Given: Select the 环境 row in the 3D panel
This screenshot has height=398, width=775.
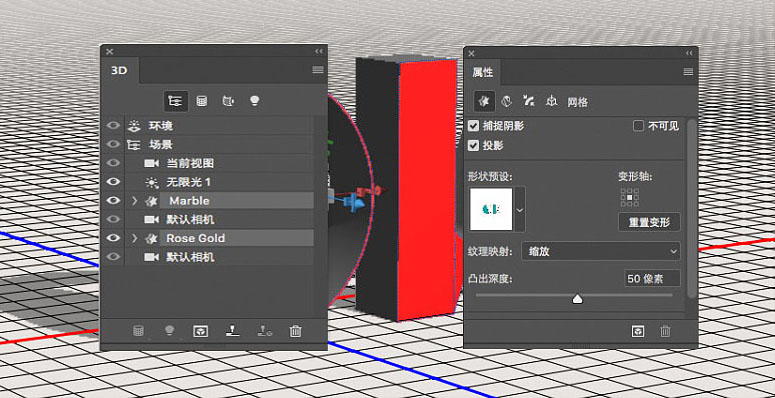Looking at the screenshot, I should coord(219,126).
